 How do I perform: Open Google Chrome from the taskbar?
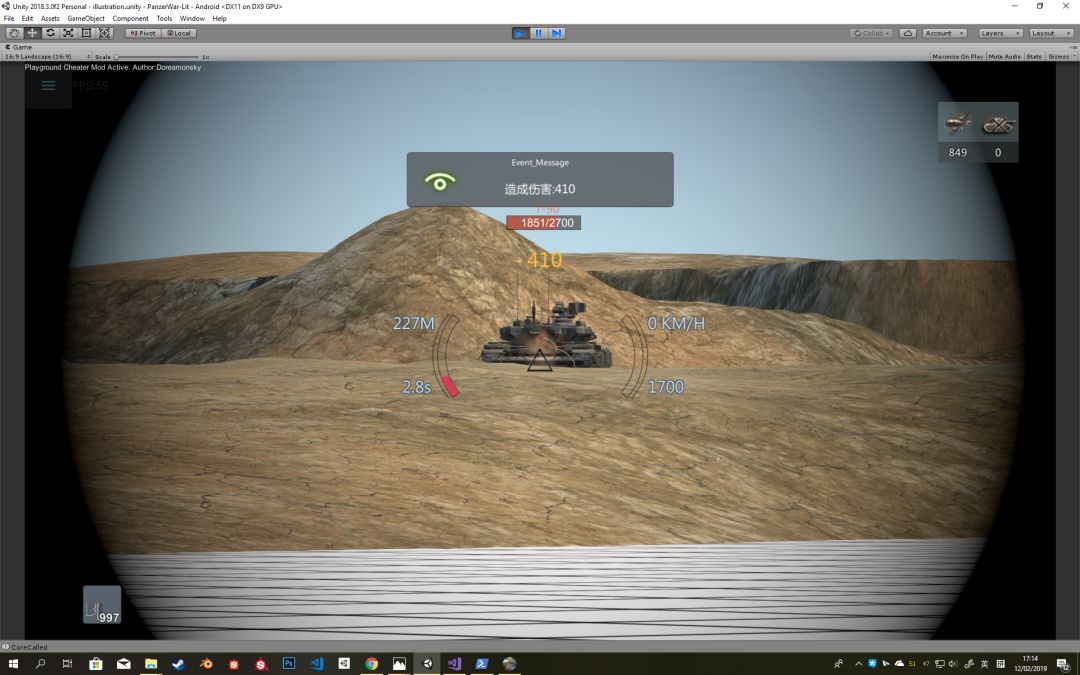click(x=371, y=663)
